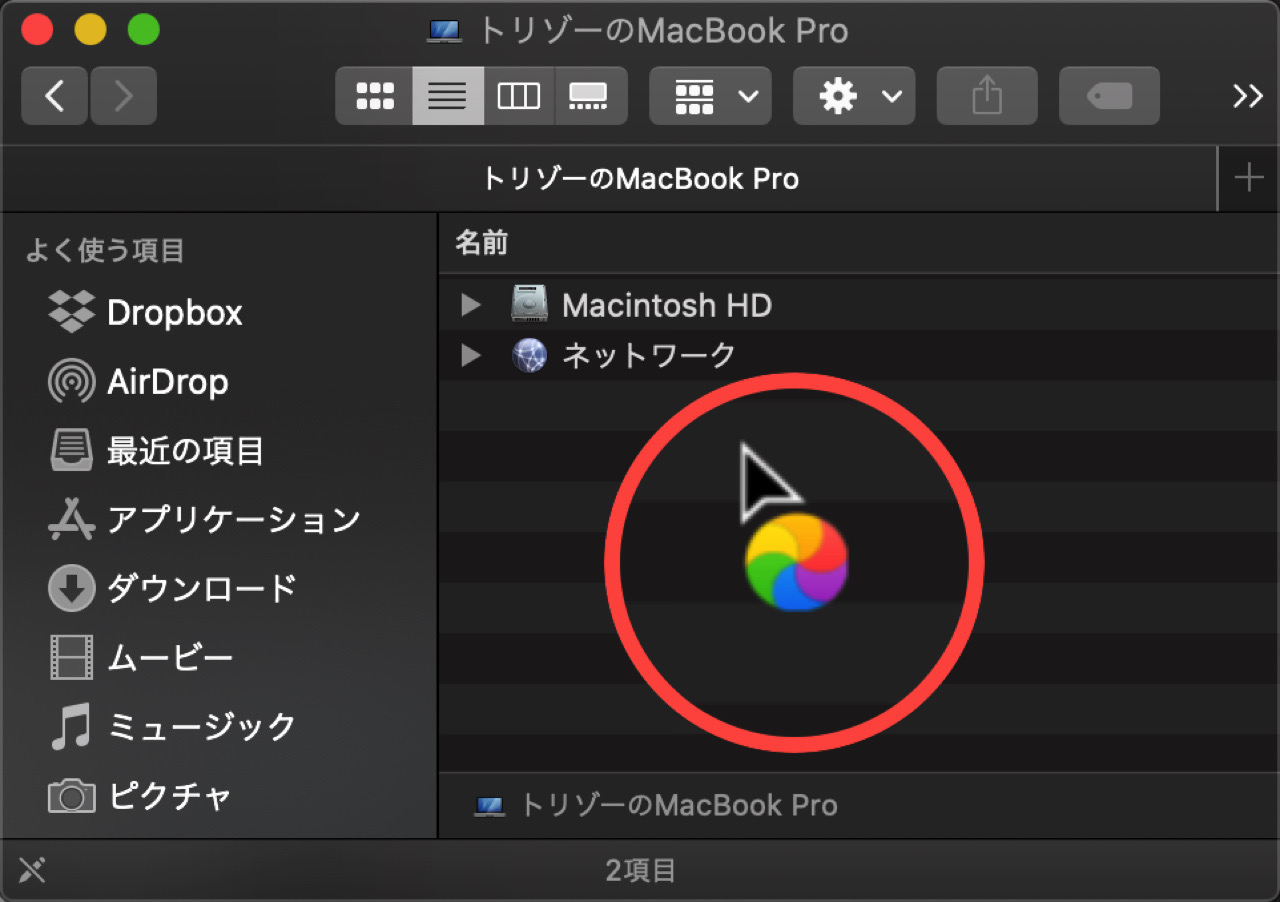Select the ネットワーク row text
This screenshot has height=902, width=1280.
point(649,355)
